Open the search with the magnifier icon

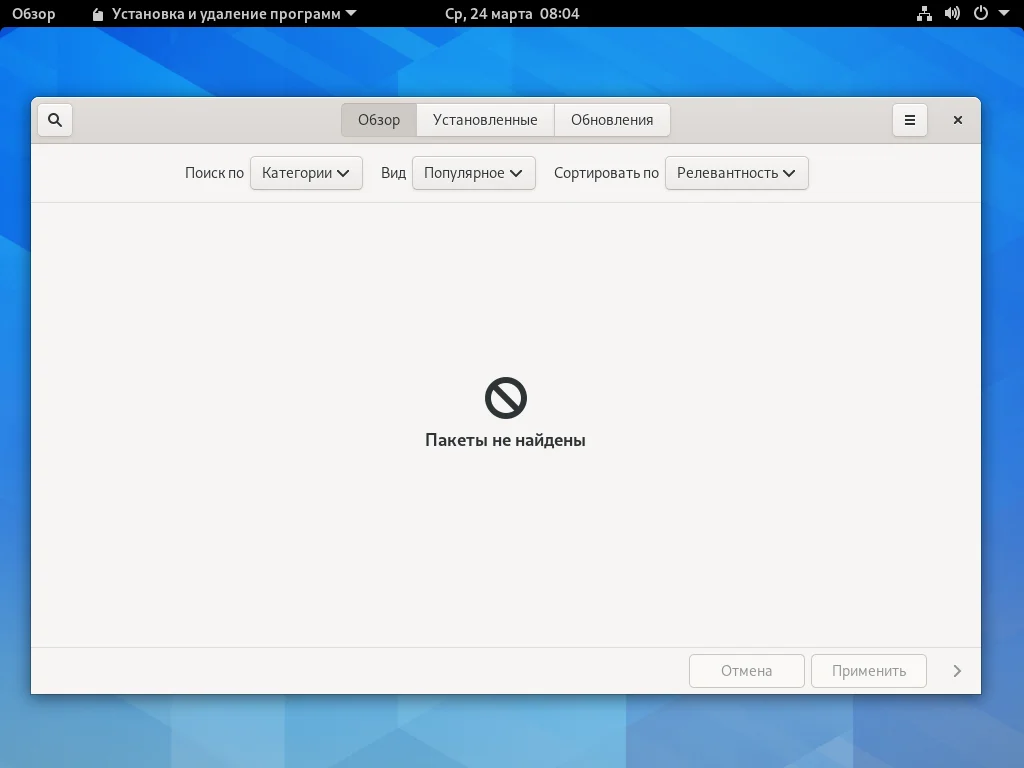(54, 119)
